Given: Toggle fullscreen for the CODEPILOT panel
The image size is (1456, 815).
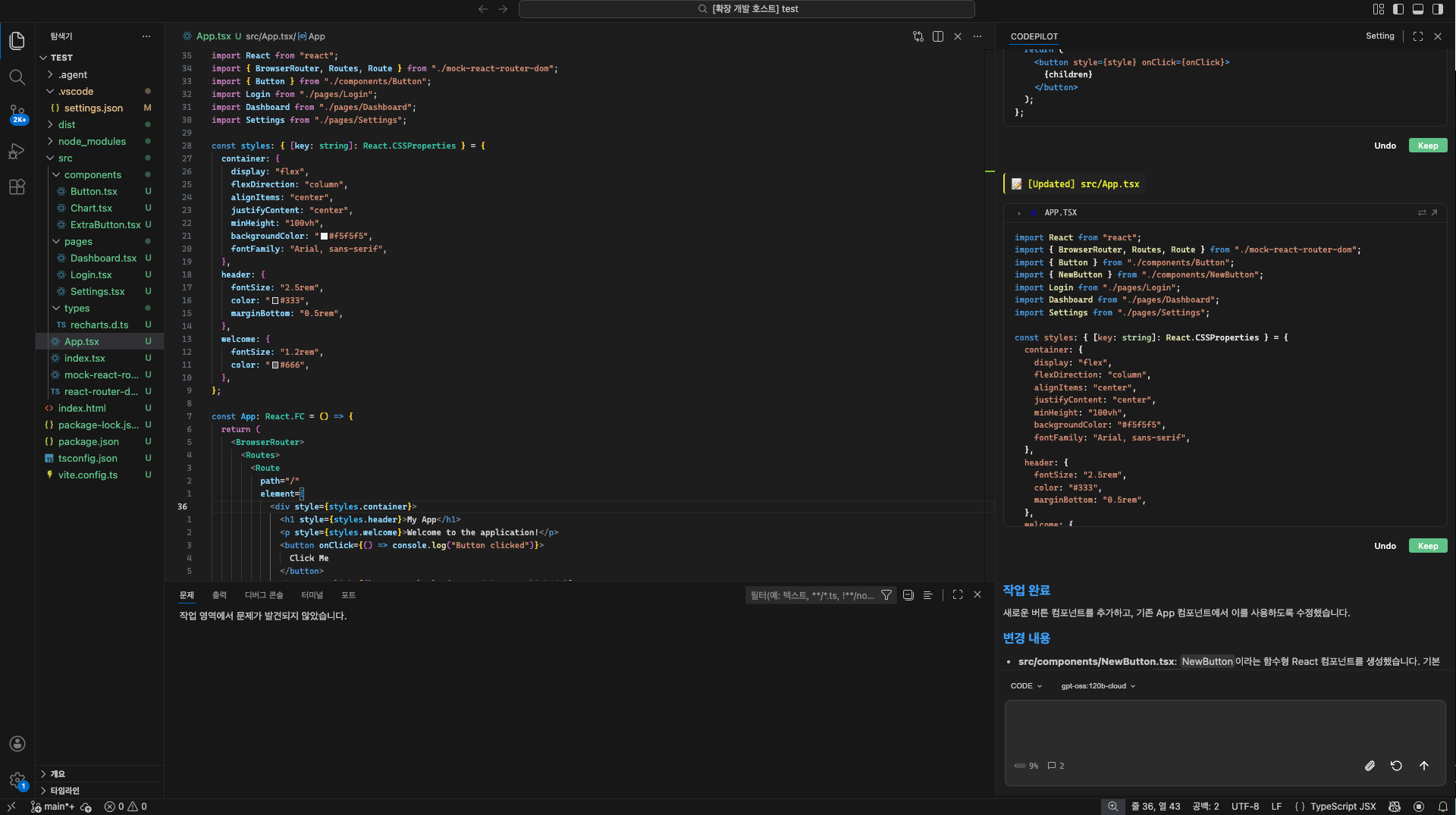Looking at the screenshot, I should [x=1418, y=36].
